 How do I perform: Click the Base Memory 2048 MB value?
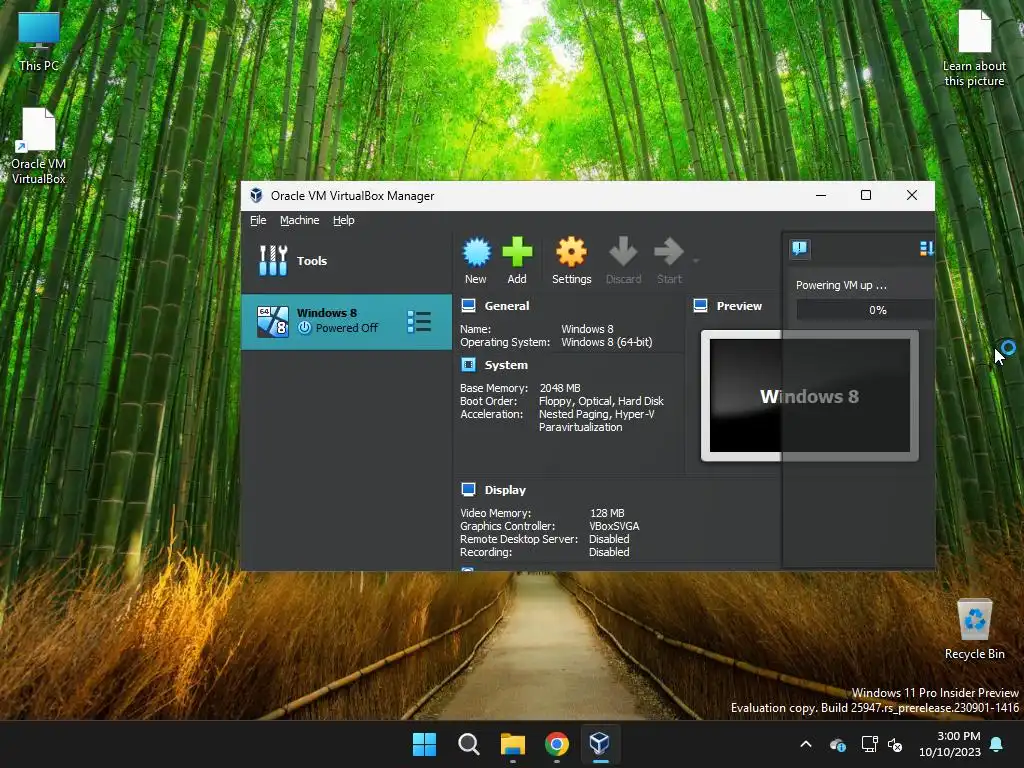[560, 388]
